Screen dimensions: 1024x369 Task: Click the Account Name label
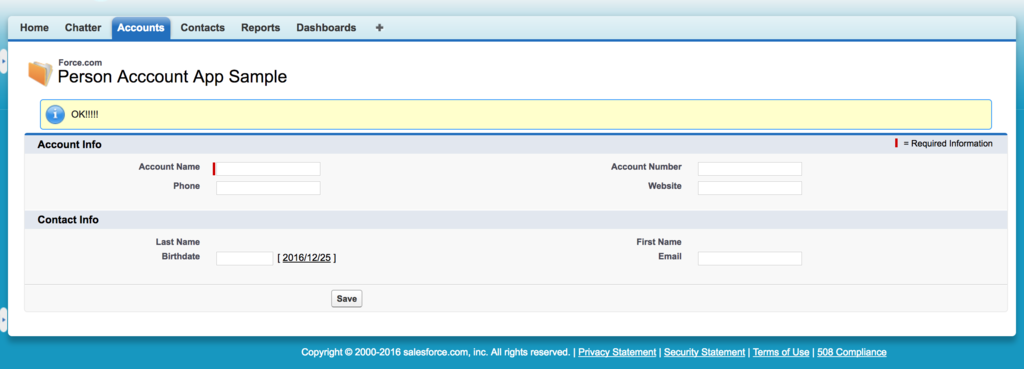169,167
